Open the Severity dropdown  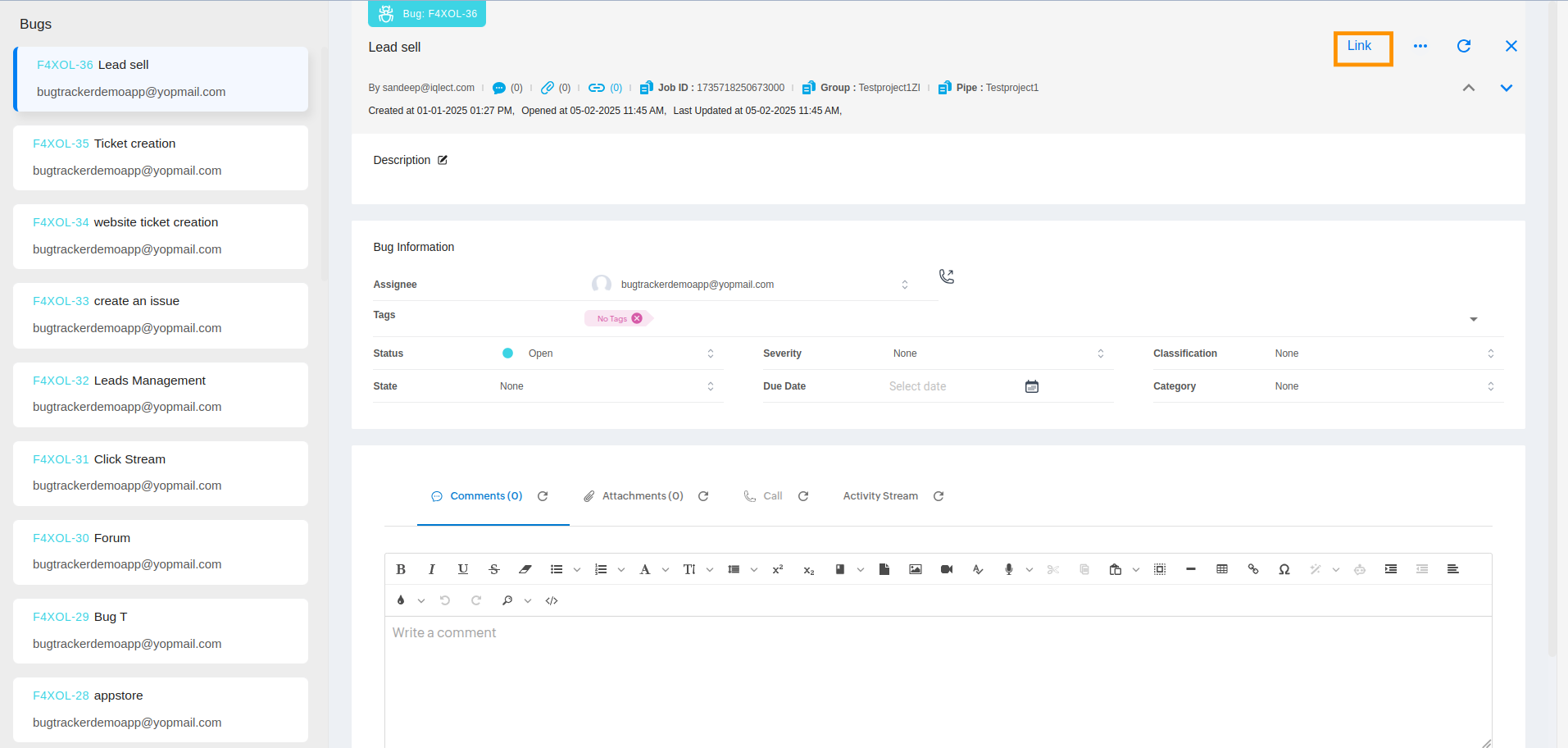tap(998, 353)
